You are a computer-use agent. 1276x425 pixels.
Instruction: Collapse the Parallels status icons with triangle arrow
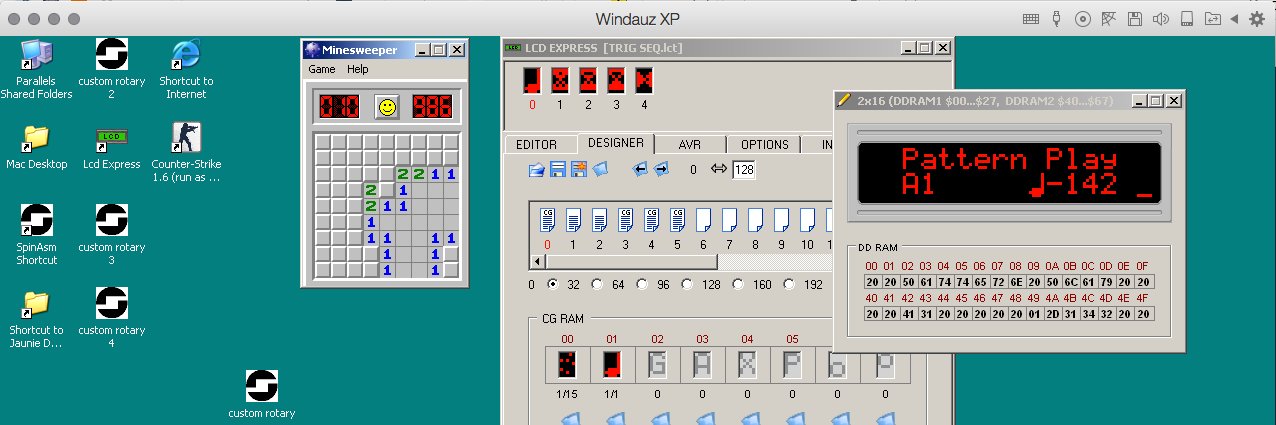pos(1234,19)
